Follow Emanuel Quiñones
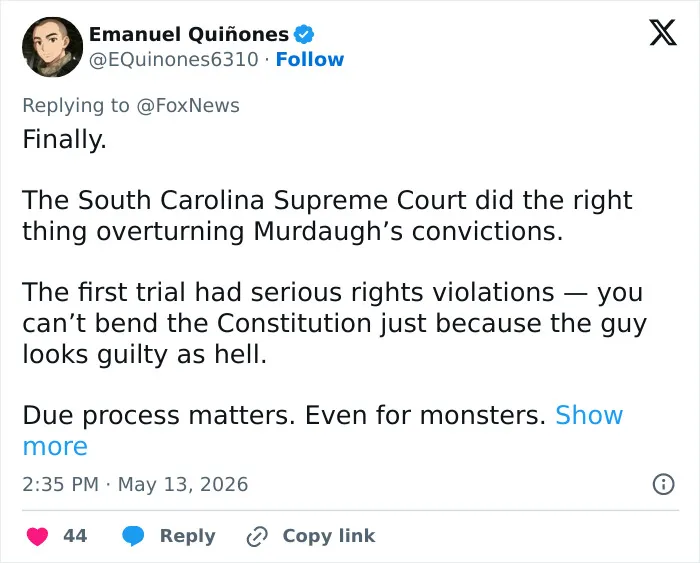This screenshot has width=700, height=563. [x=310, y=59]
